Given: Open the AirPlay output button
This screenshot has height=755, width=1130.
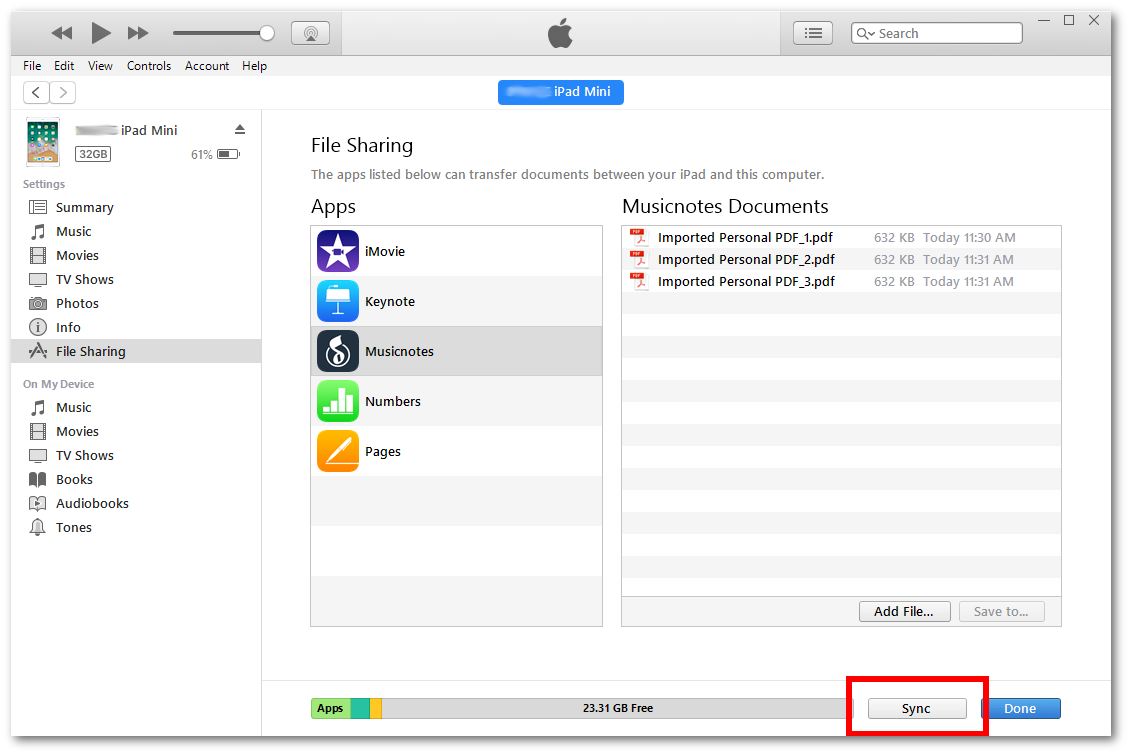Looking at the screenshot, I should [x=311, y=33].
